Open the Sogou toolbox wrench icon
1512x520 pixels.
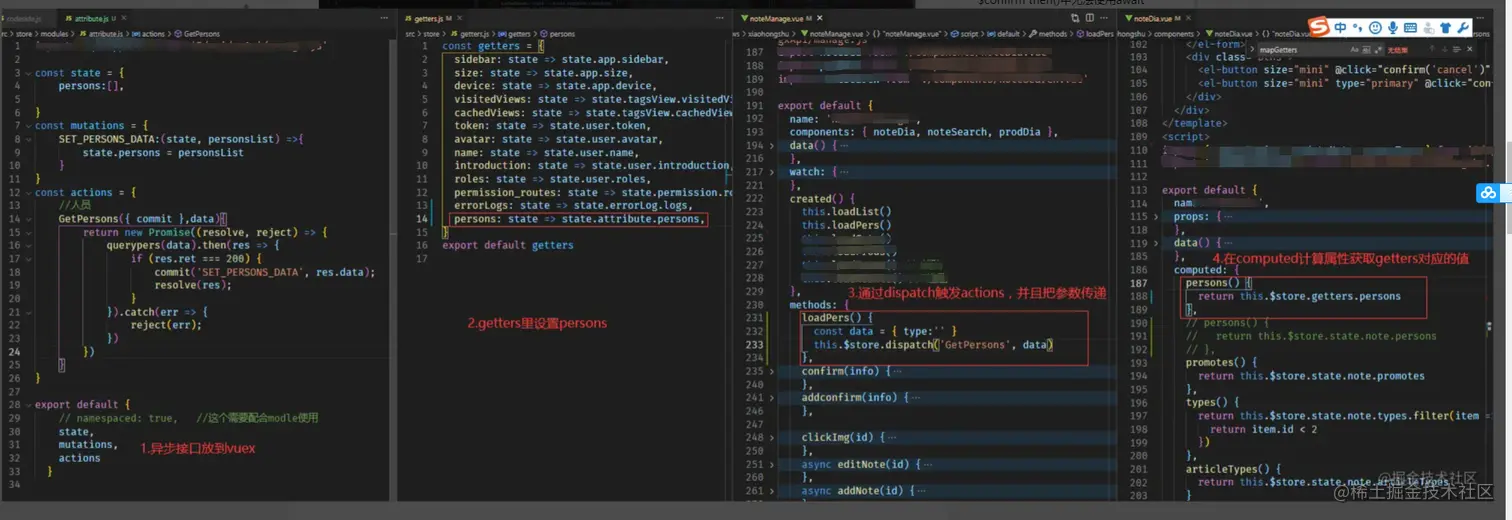tap(1463, 28)
